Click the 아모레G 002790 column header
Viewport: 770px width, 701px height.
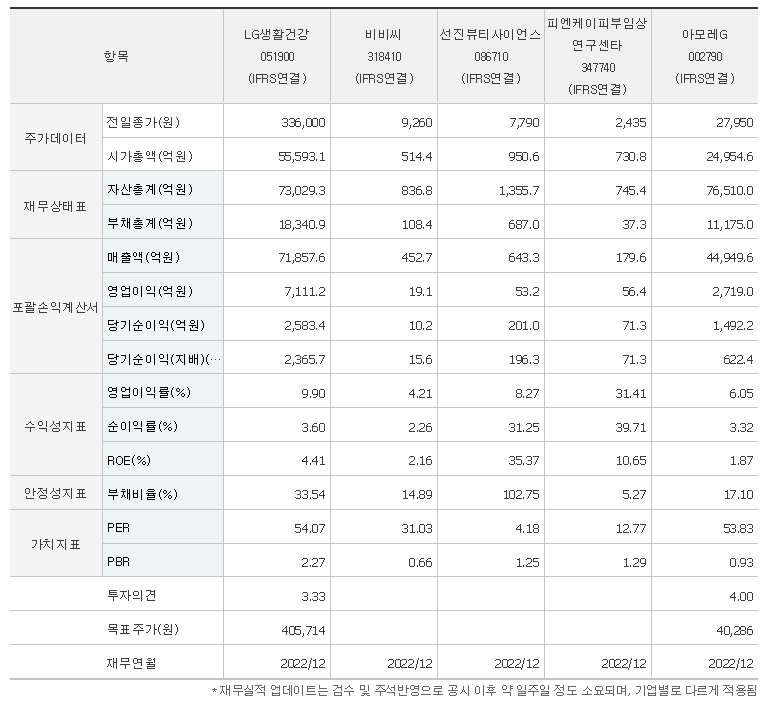[705, 56]
